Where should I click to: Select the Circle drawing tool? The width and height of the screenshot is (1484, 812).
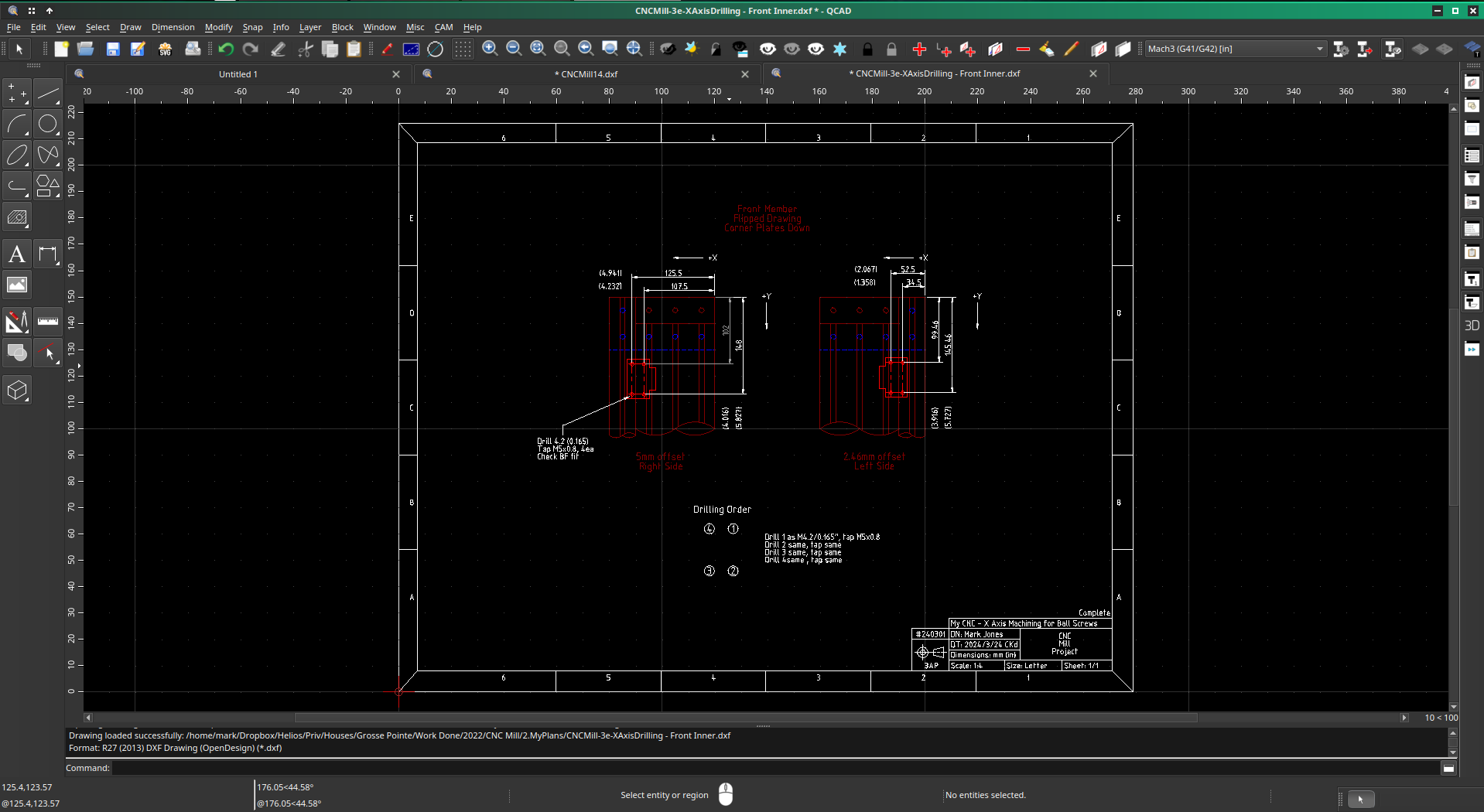pyautogui.click(x=48, y=124)
